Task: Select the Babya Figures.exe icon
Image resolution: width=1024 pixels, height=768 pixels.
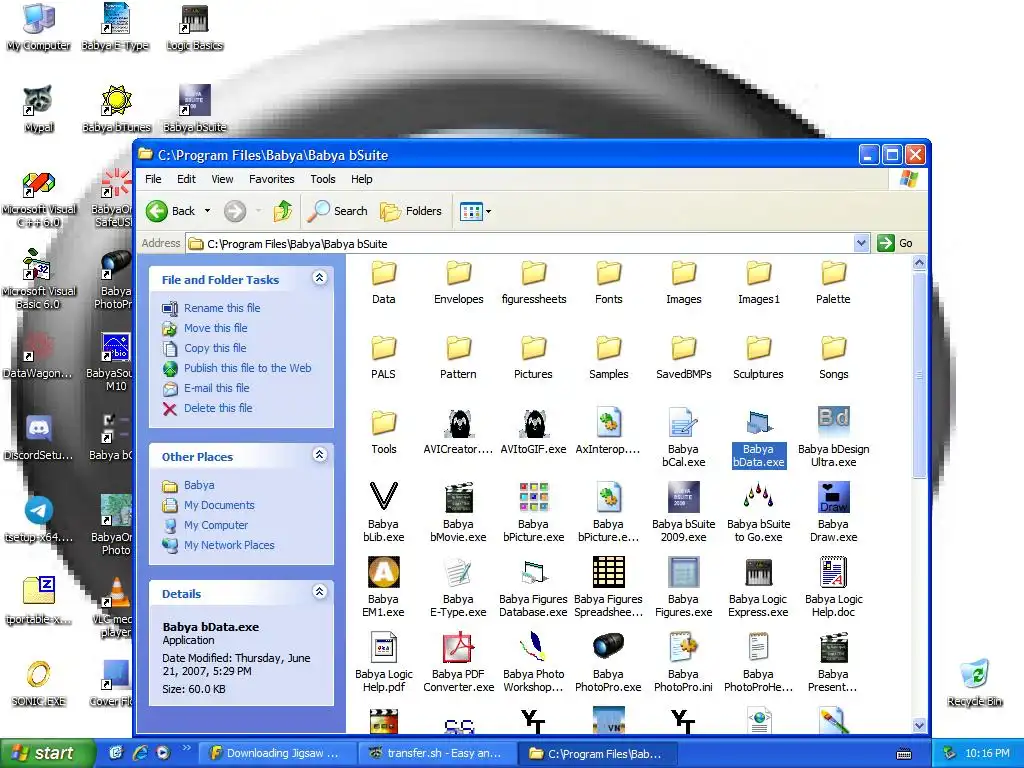Action: pyautogui.click(x=683, y=573)
